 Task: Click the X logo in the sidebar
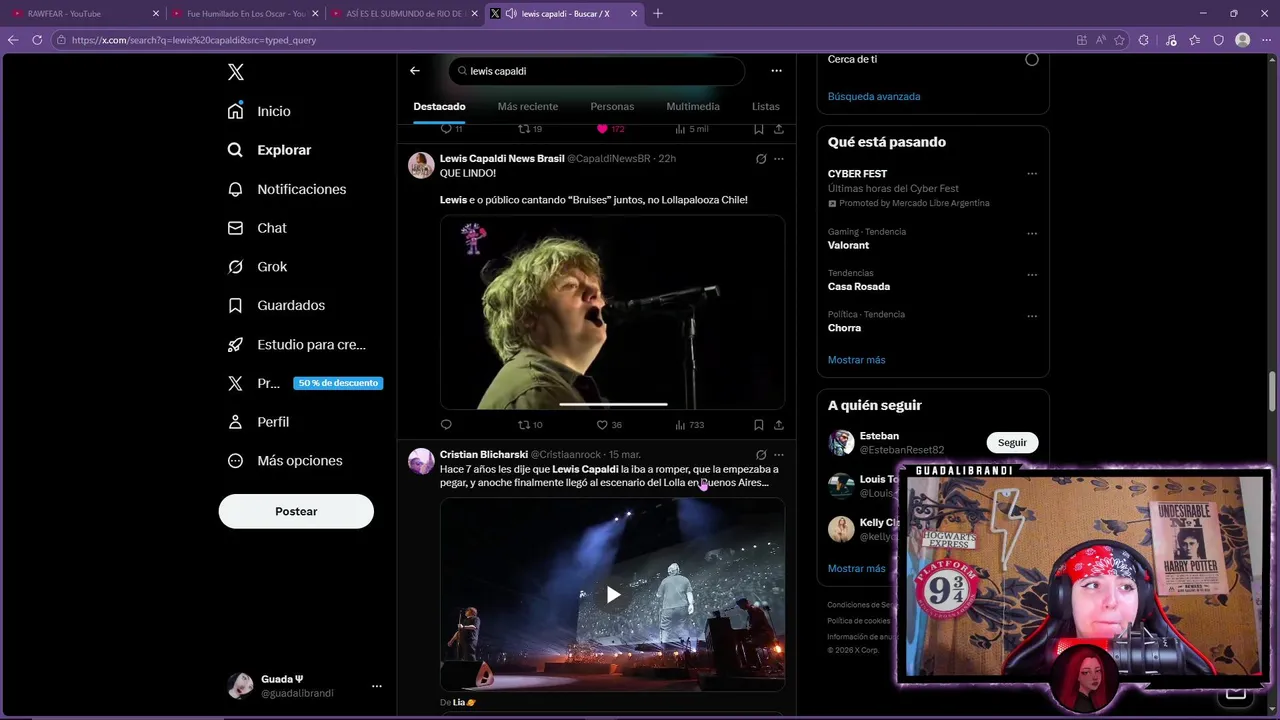235,72
